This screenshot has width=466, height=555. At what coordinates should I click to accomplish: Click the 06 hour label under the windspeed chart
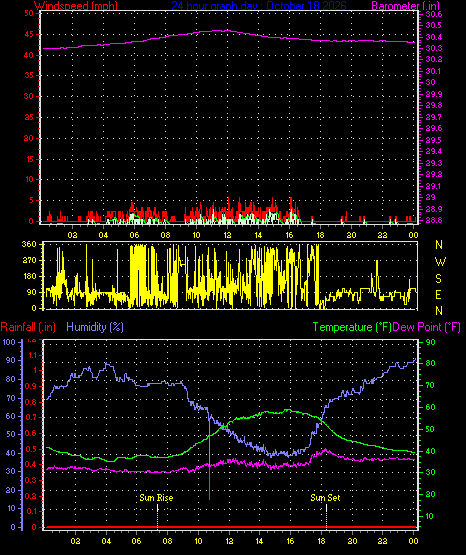[134, 235]
